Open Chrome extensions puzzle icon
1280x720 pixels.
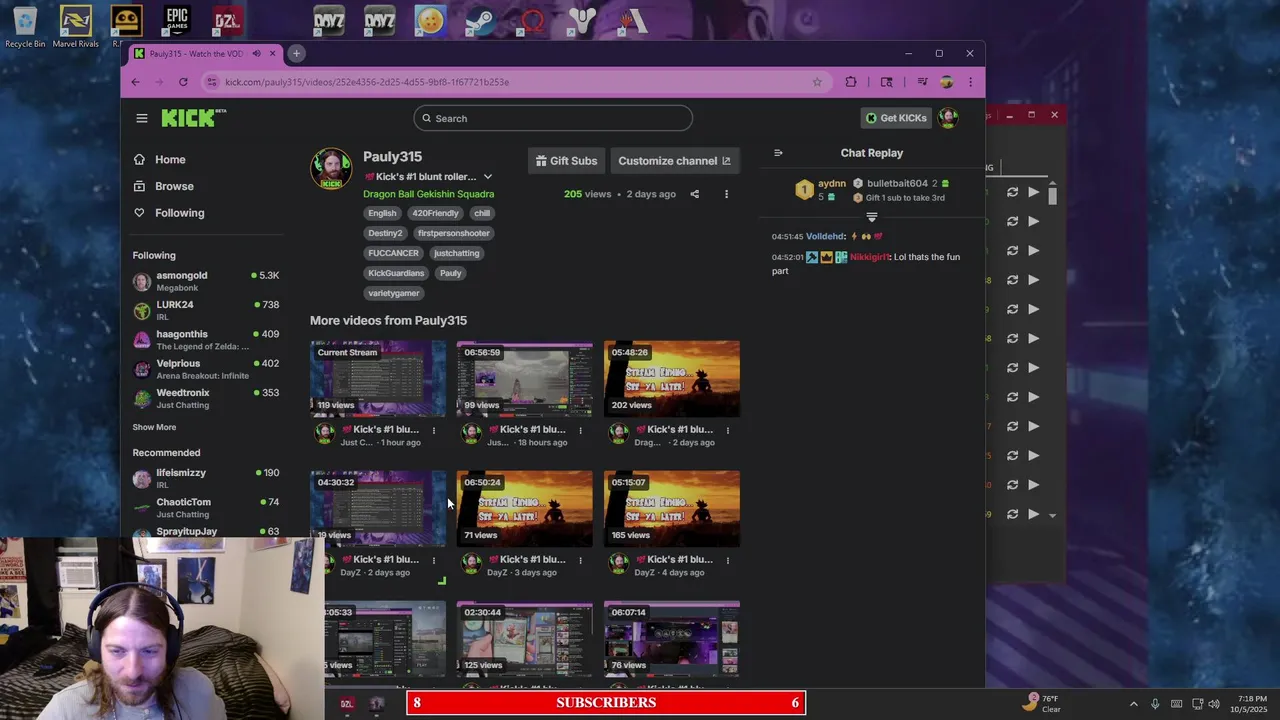[851, 82]
